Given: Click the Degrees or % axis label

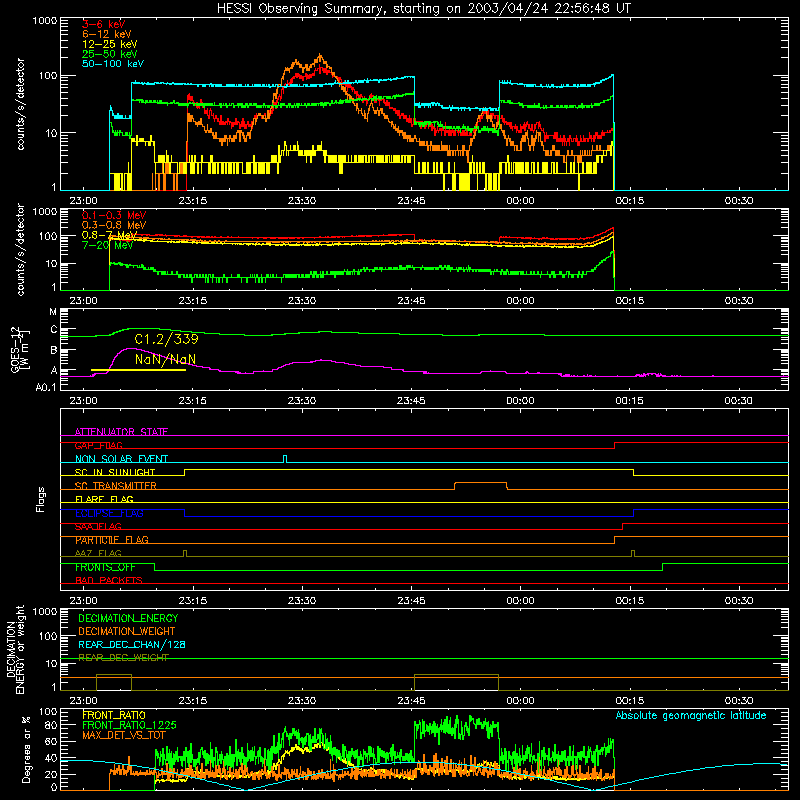Looking at the screenshot, I should [26, 750].
